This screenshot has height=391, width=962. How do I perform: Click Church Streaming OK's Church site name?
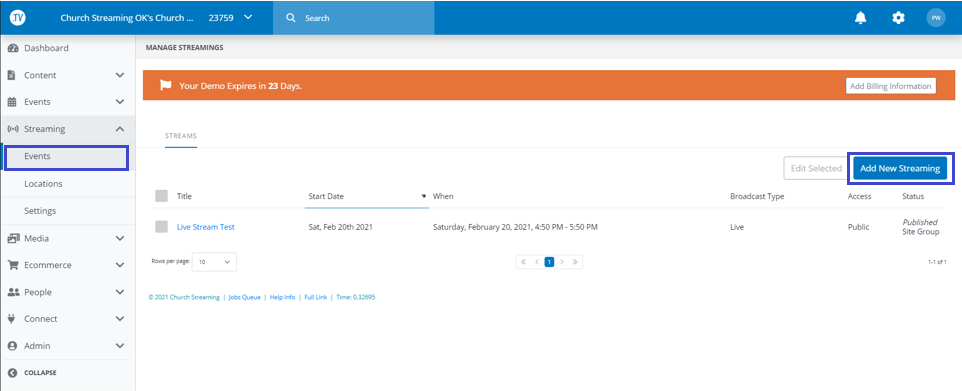click(x=127, y=18)
